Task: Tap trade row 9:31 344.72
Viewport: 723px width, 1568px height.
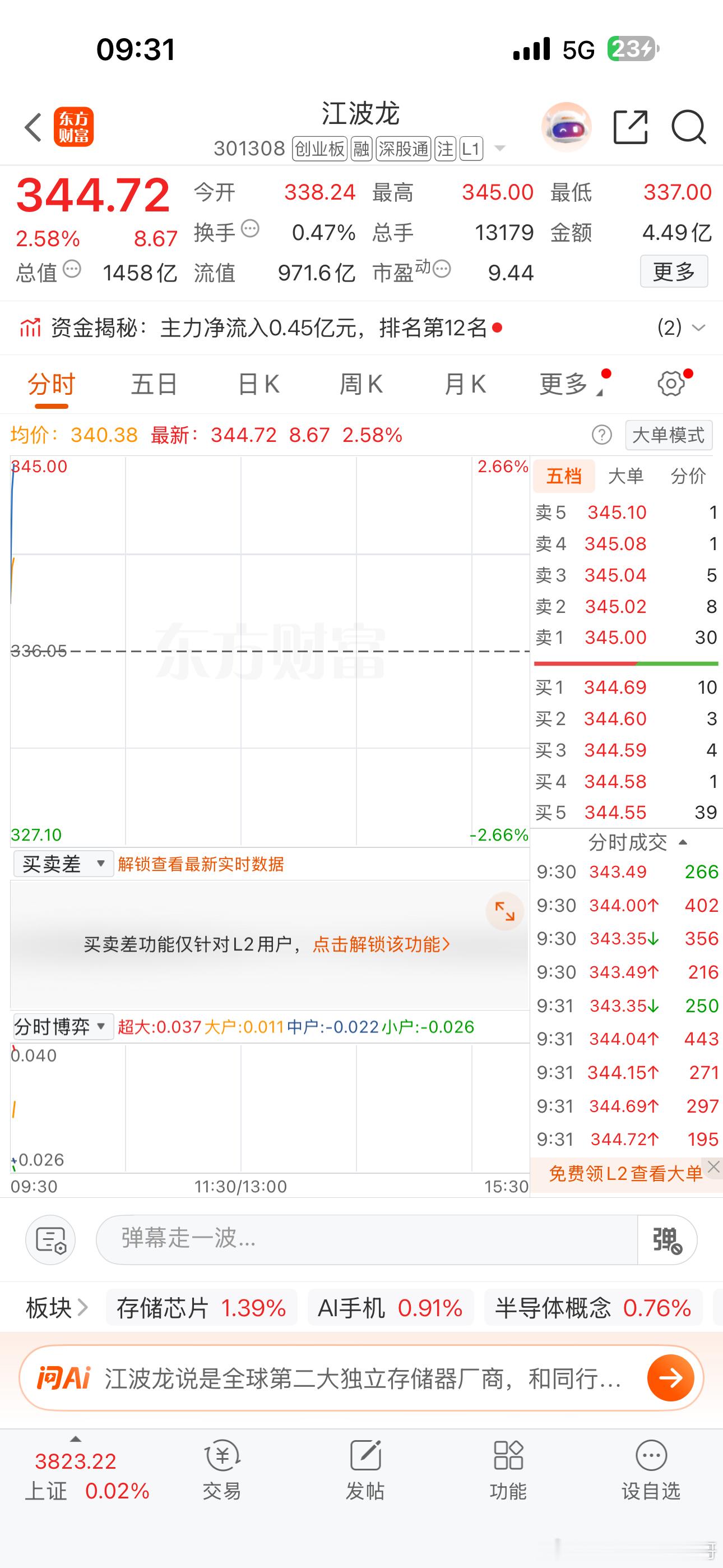Action: pyautogui.click(x=627, y=1139)
